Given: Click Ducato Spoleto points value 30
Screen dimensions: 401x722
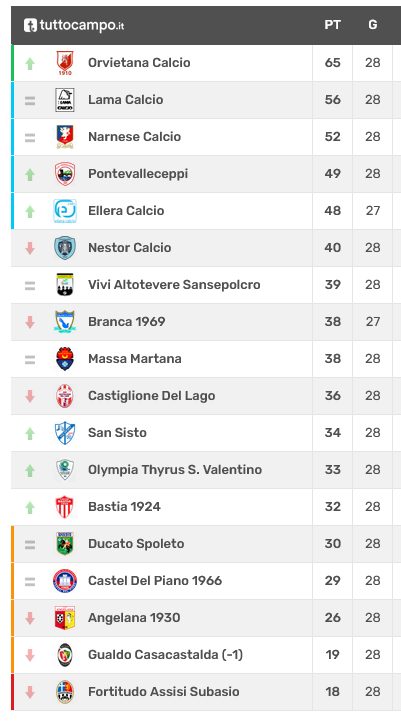Looking at the screenshot, I should 332,544.
